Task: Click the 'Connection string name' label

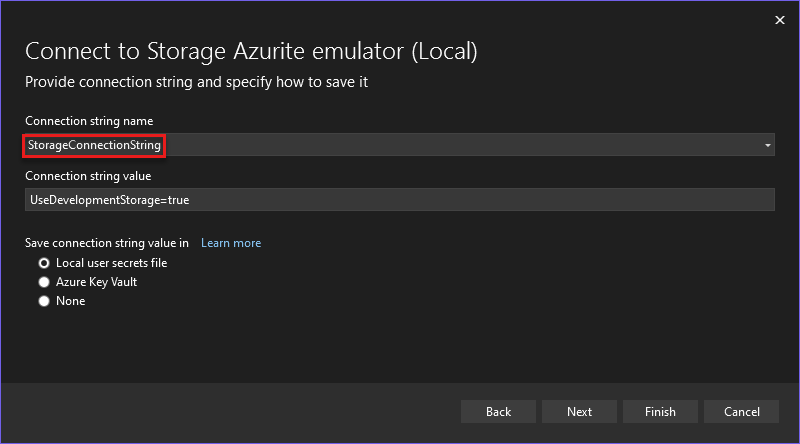Action: pyautogui.click(x=89, y=121)
